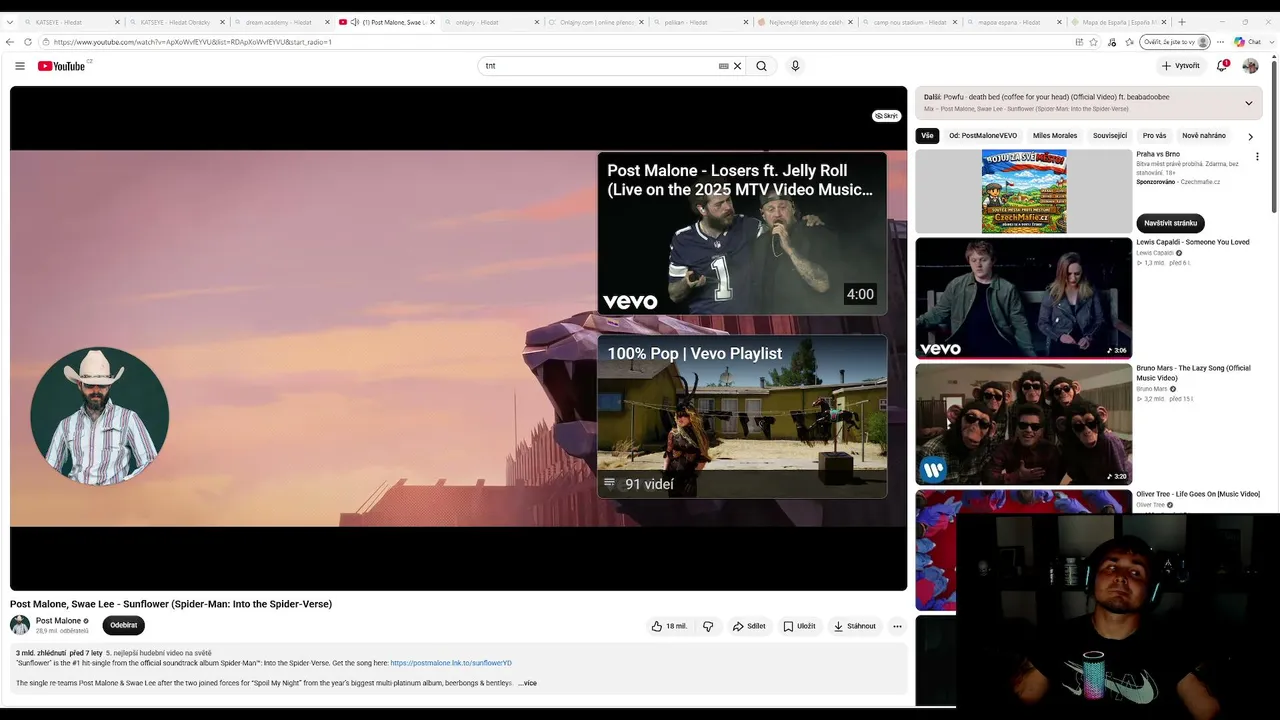1280x720 pixels.
Task: Click the Vytvořit create button
Action: [1180, 66]
